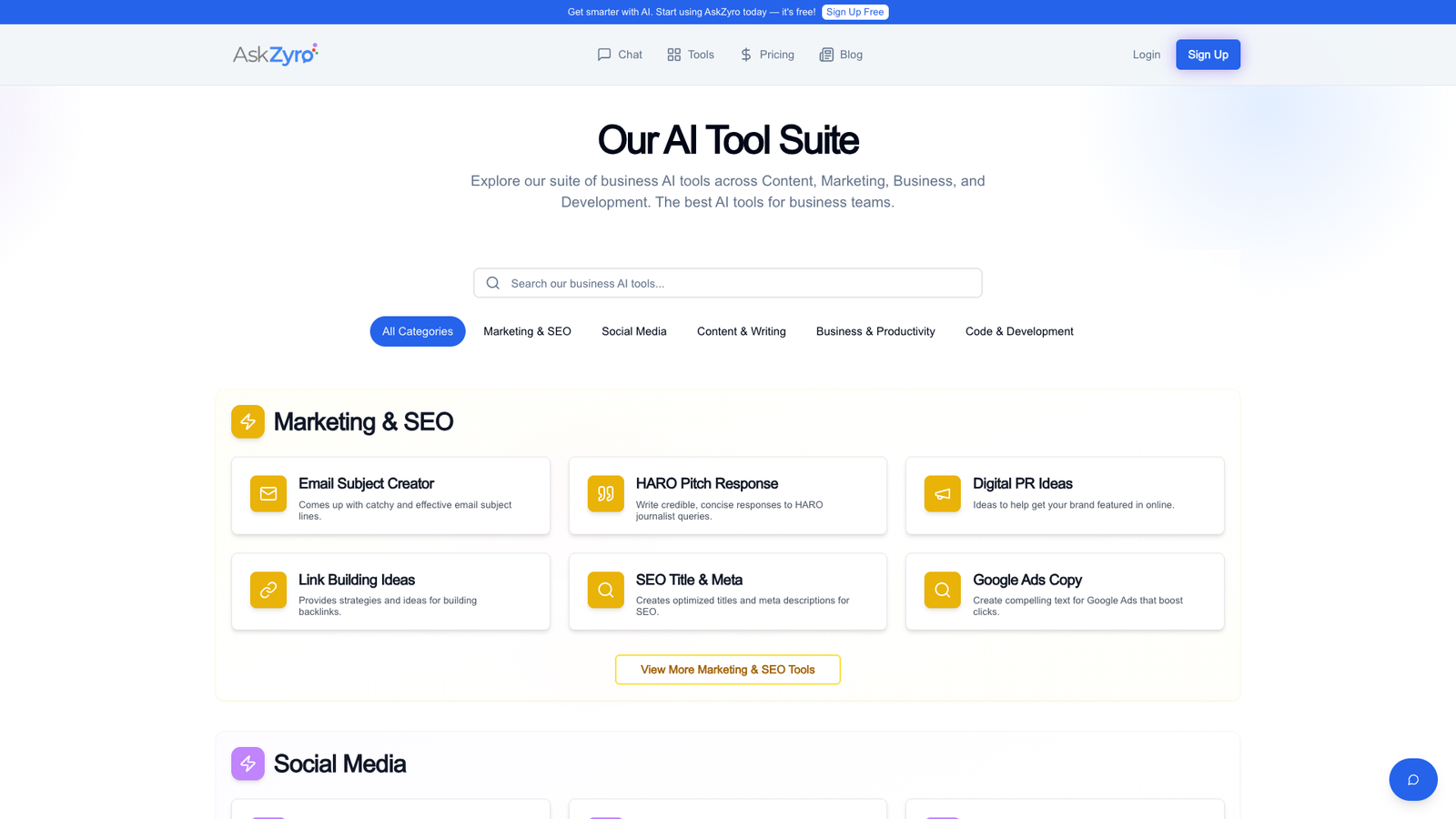Click the Digital PR Ideas megaphone icon

pos(943,493)
